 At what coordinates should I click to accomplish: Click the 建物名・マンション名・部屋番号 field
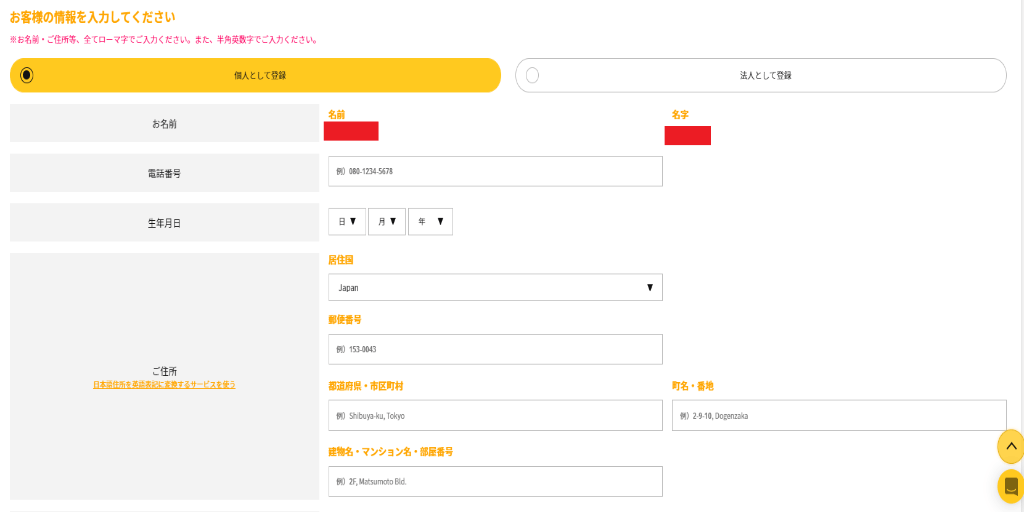click(x=495, y=481)
